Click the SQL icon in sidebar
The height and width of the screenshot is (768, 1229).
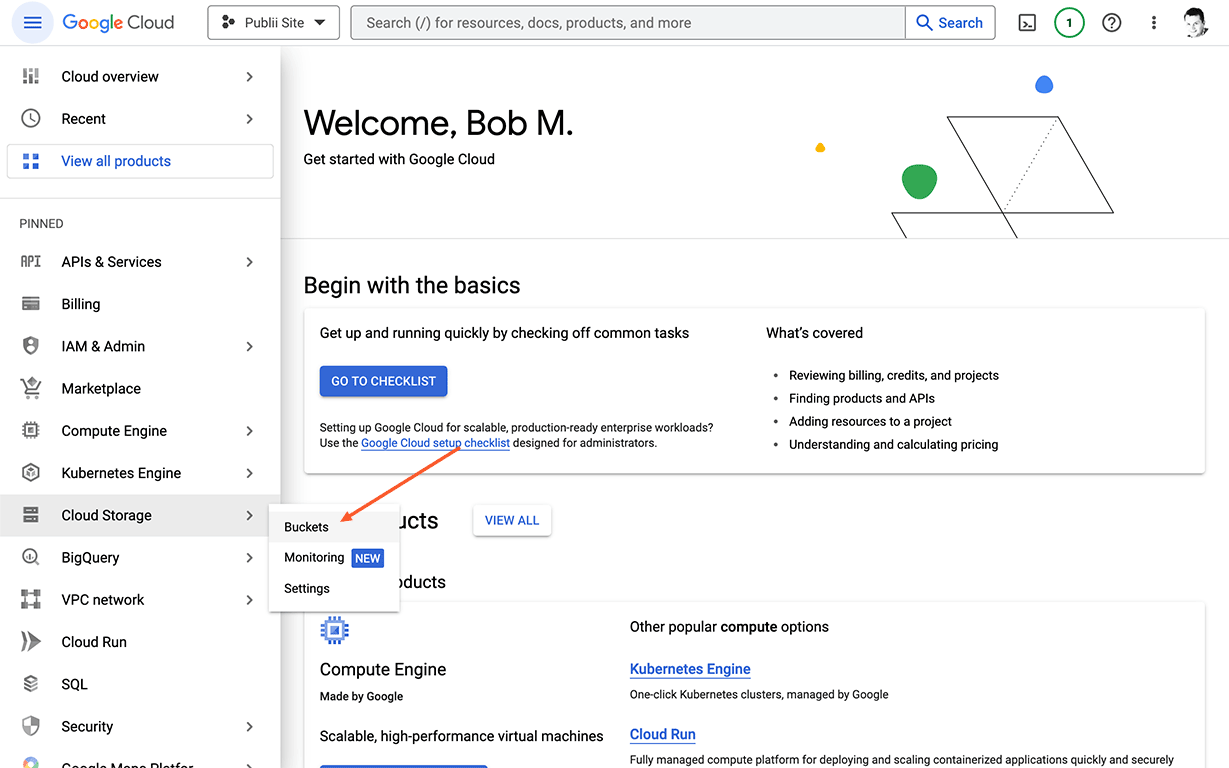(31, 684)
